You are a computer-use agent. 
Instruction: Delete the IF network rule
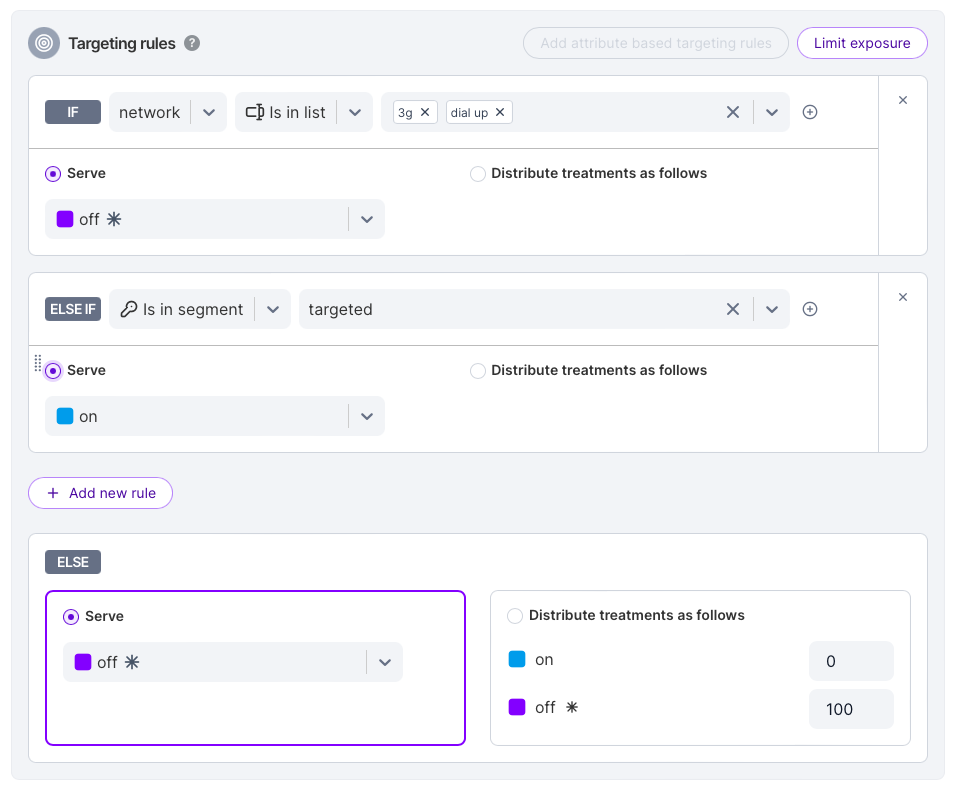tap(903, 100)
